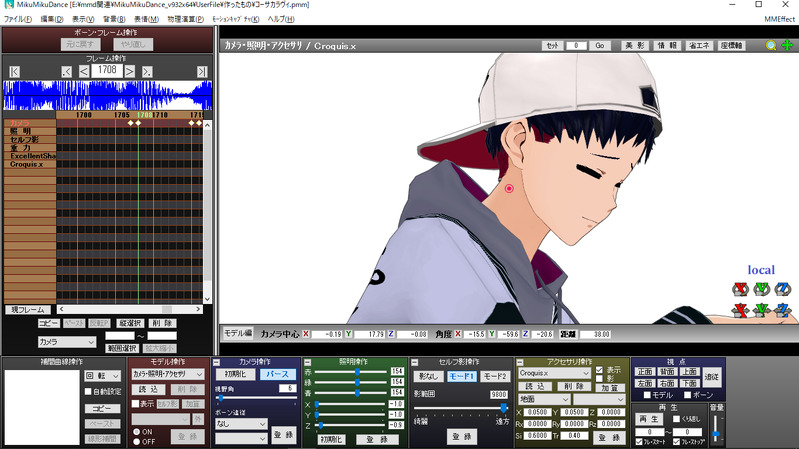Step back one frame with the < button

click(84, 72)
